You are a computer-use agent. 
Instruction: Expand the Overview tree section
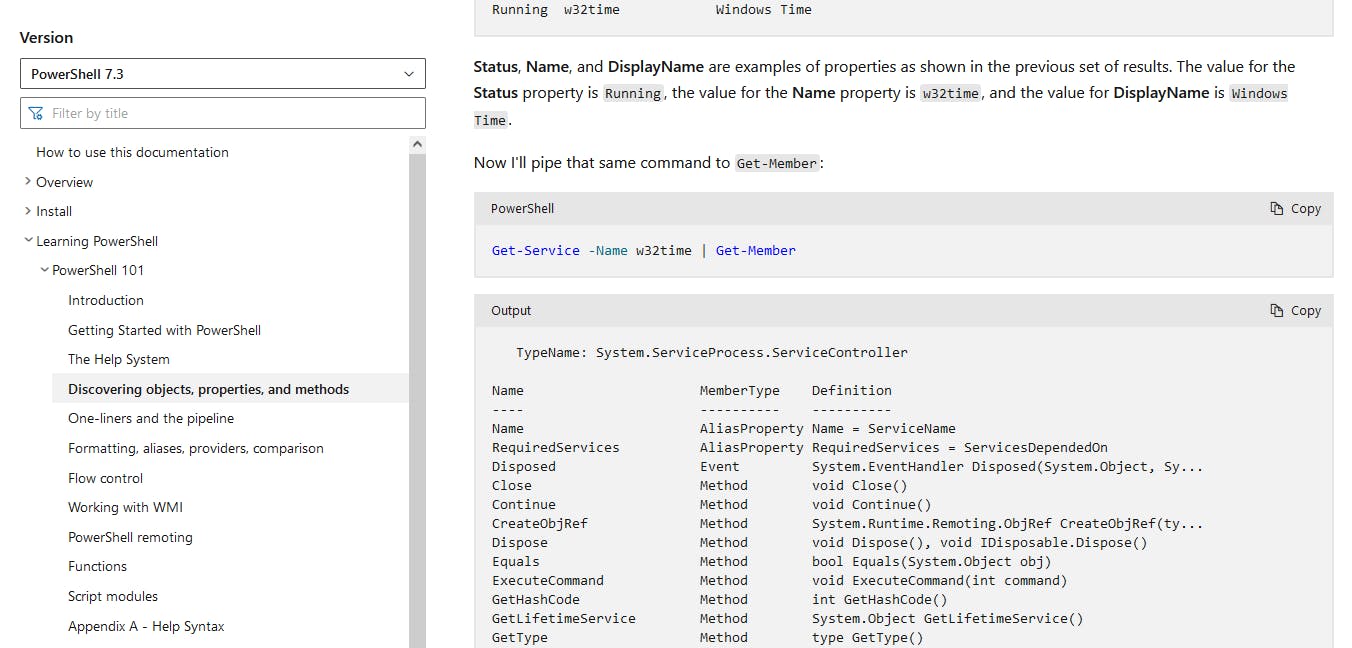64,182
